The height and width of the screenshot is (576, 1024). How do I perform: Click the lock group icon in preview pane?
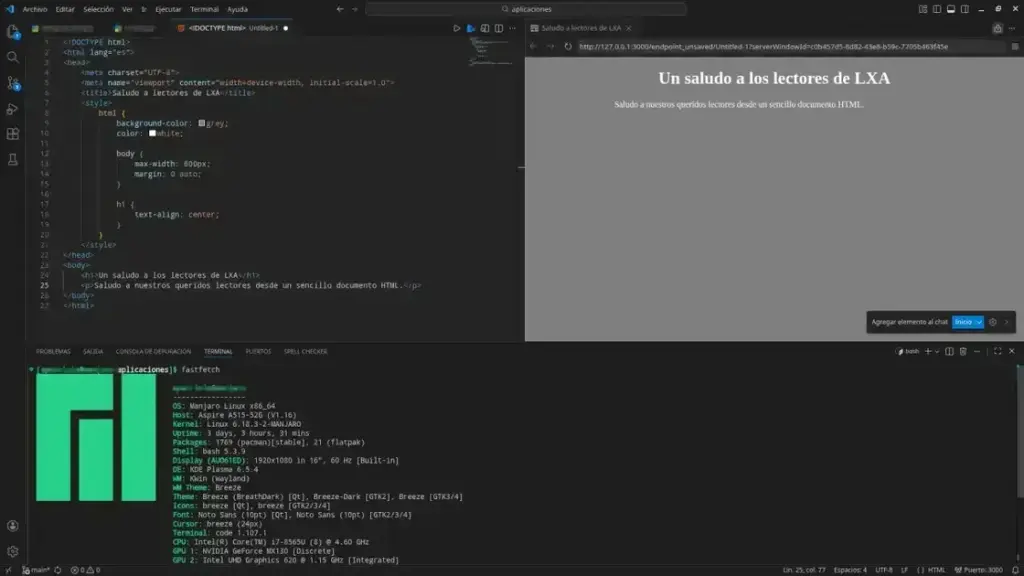[997, 28]
